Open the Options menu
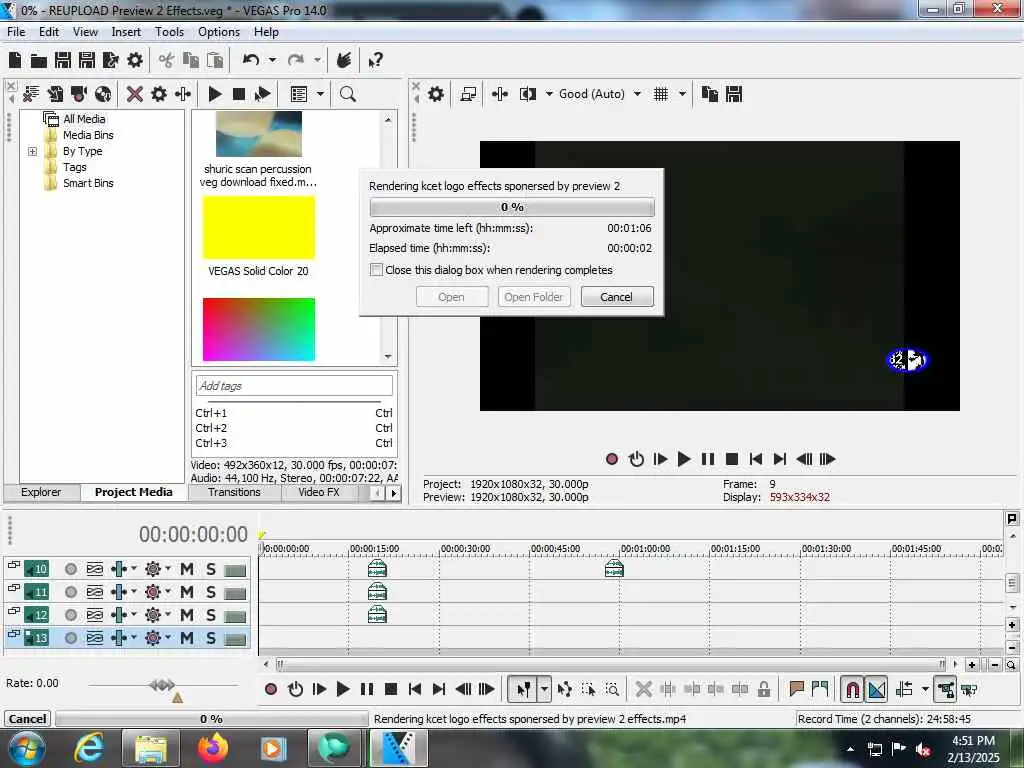 (219, 31)
